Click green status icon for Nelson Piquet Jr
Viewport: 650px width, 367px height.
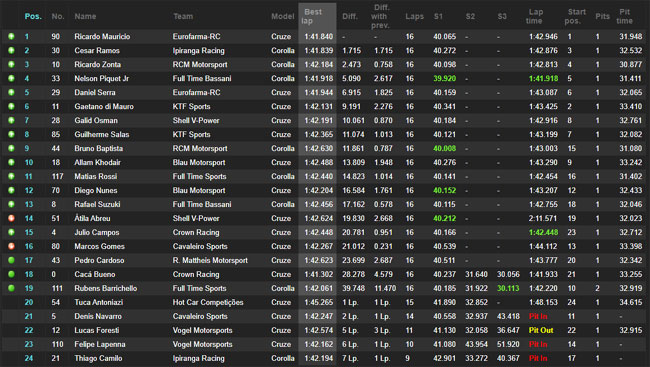coord(11,78)
